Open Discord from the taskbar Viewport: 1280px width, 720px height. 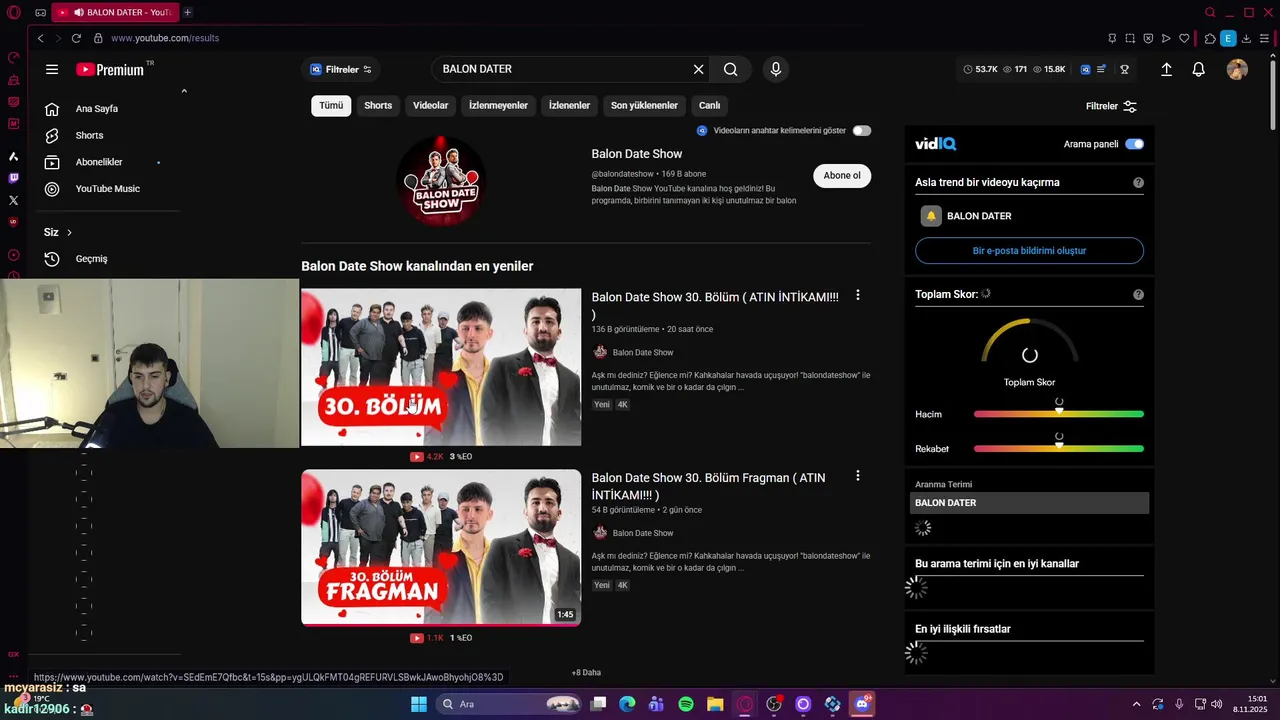[x=862, y=704]
